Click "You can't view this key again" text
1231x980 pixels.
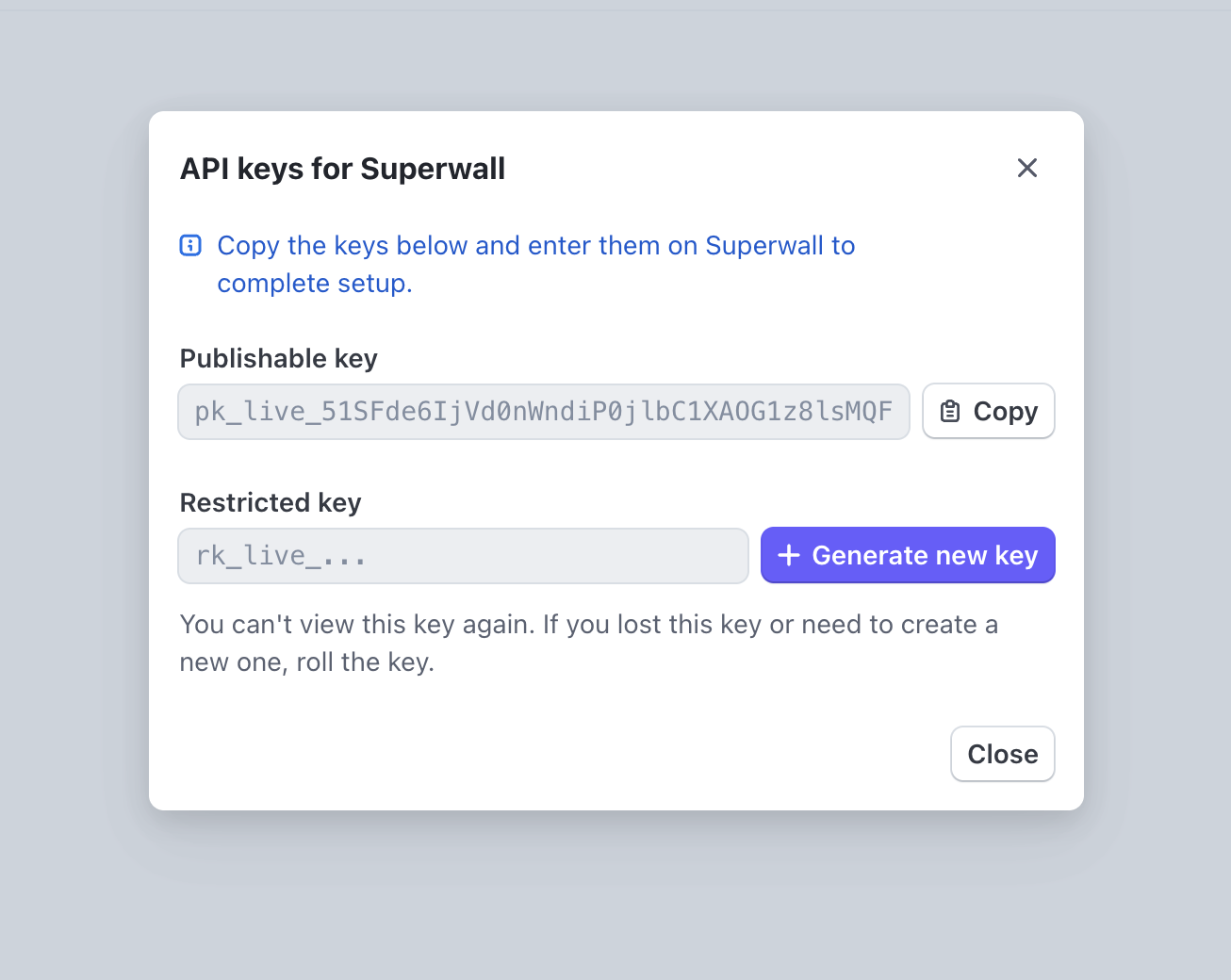coord(356,625)
